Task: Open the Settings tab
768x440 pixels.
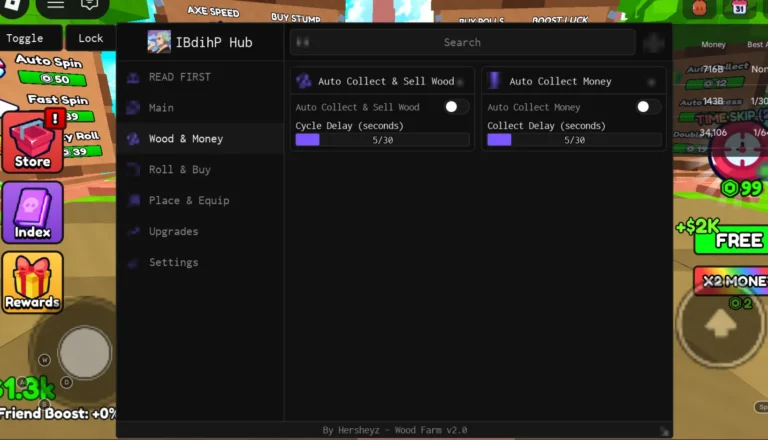Action: pos(201,262)
